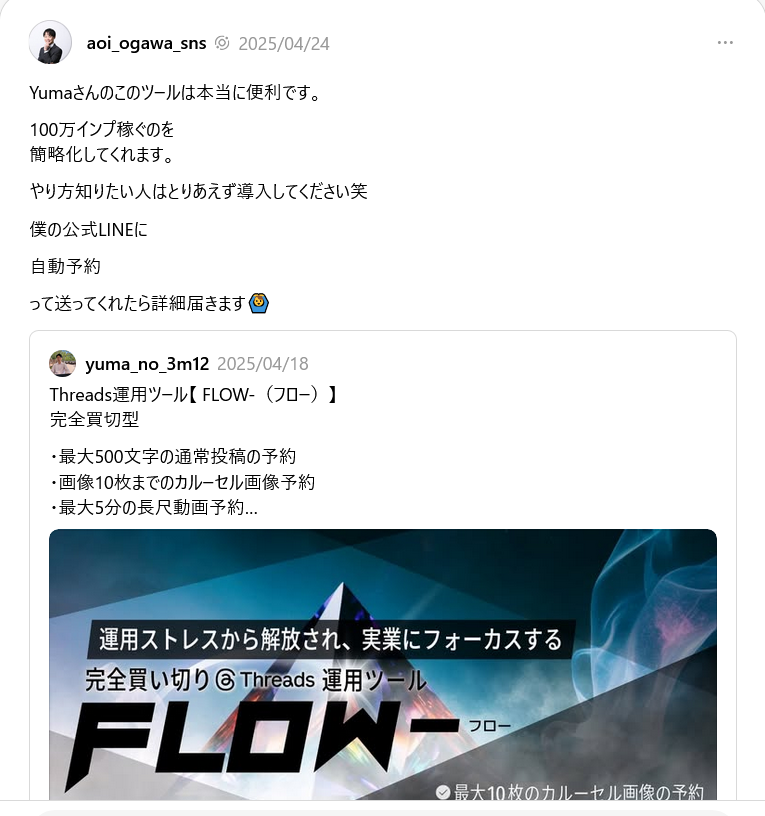This screenshot has height=816, width=765.
Task: Click the aoi_ogawa_sns username link
Action: 146,43
